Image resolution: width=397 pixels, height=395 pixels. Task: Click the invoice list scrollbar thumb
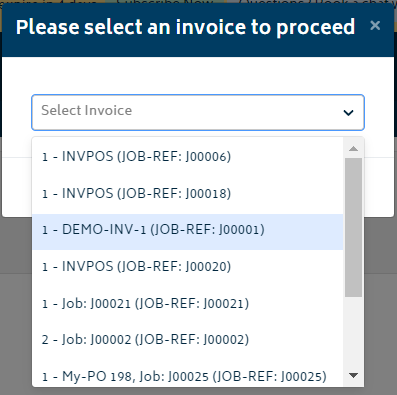pyautogui.click(x=353, y=227)
